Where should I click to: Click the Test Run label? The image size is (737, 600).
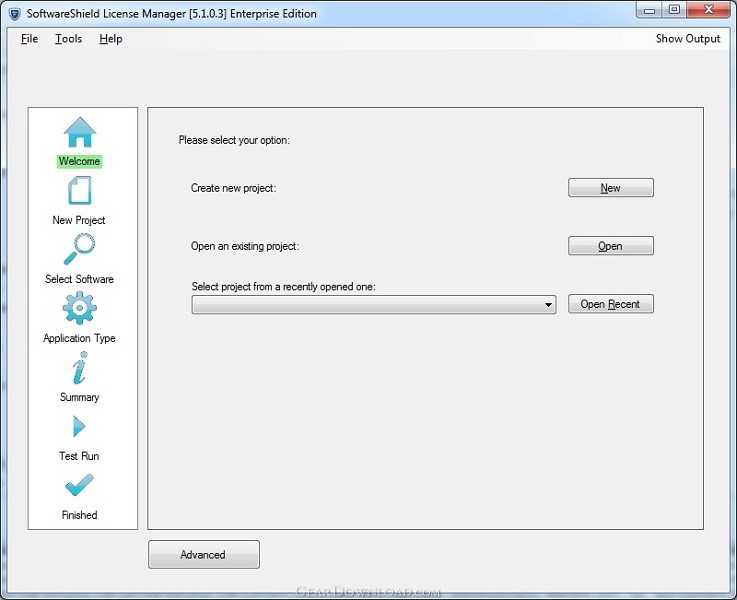click(x=79, y=456)
